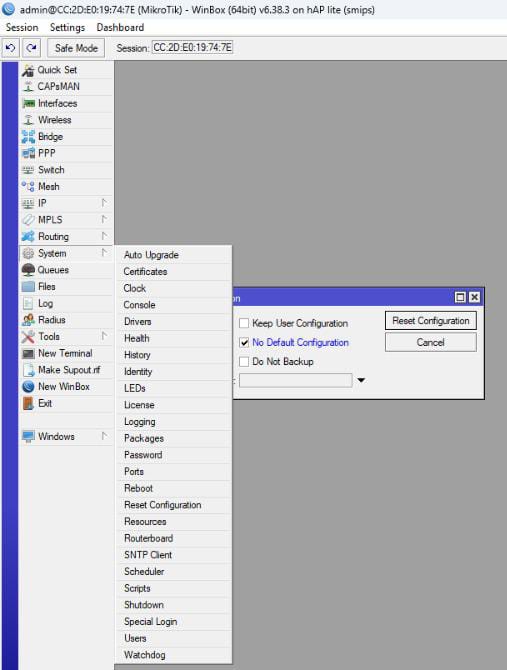Expand the Tools submenu arrow
Screen dimensions: 507x670
point(104,336)
